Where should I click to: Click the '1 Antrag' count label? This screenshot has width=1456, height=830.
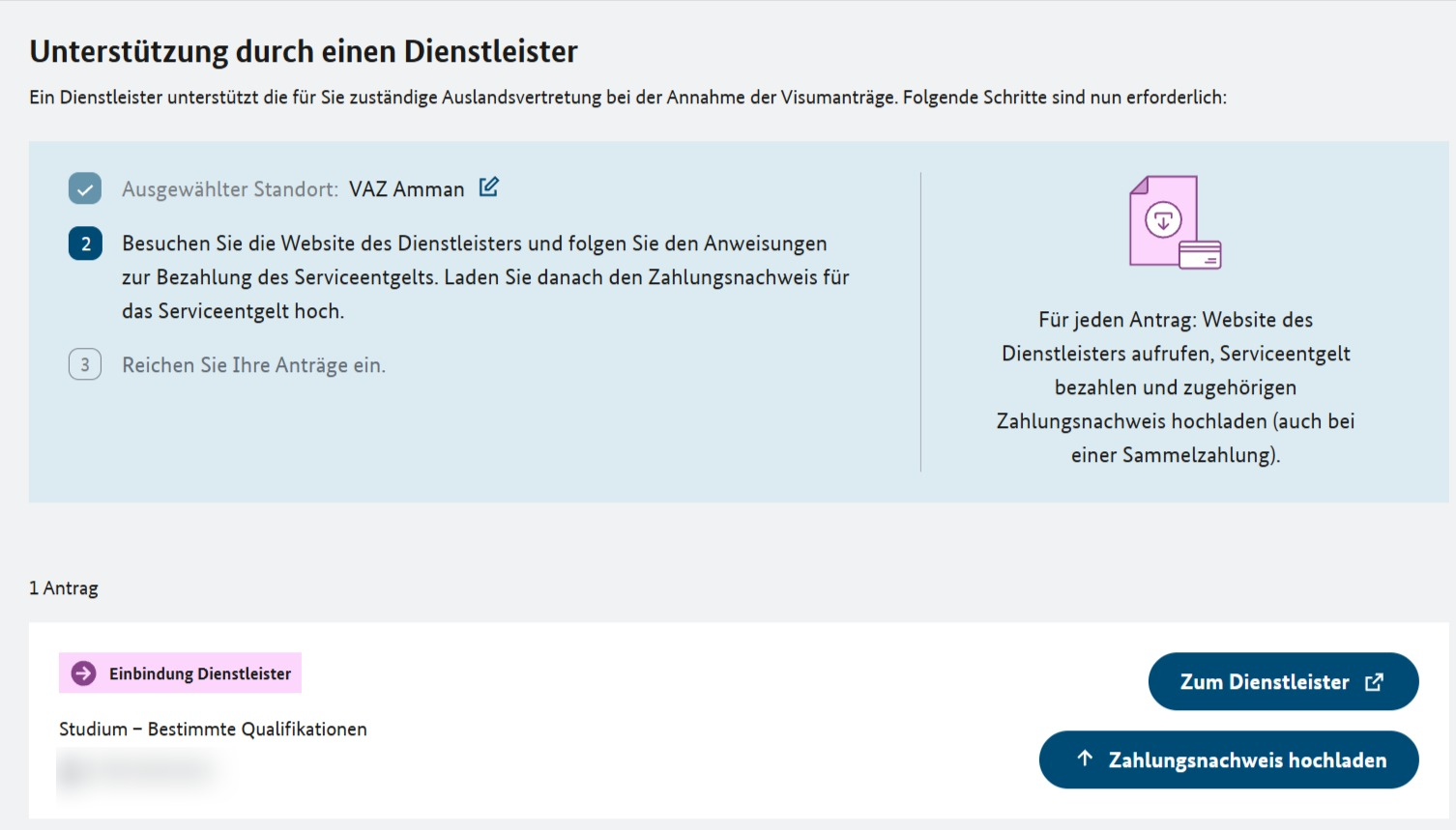(x=64, y=588)
